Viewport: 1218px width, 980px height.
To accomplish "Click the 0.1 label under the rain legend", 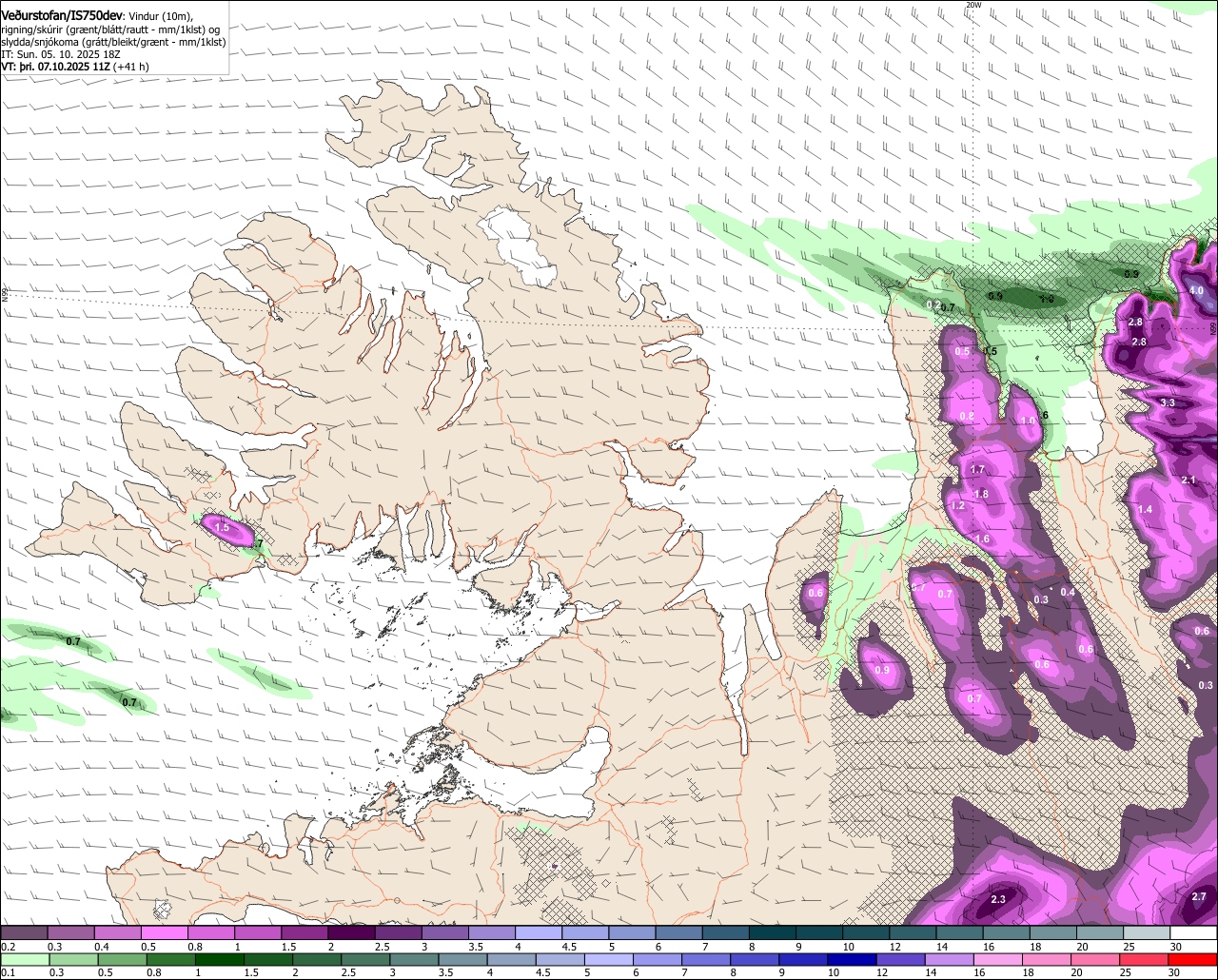I will click(x=8, y=973).
